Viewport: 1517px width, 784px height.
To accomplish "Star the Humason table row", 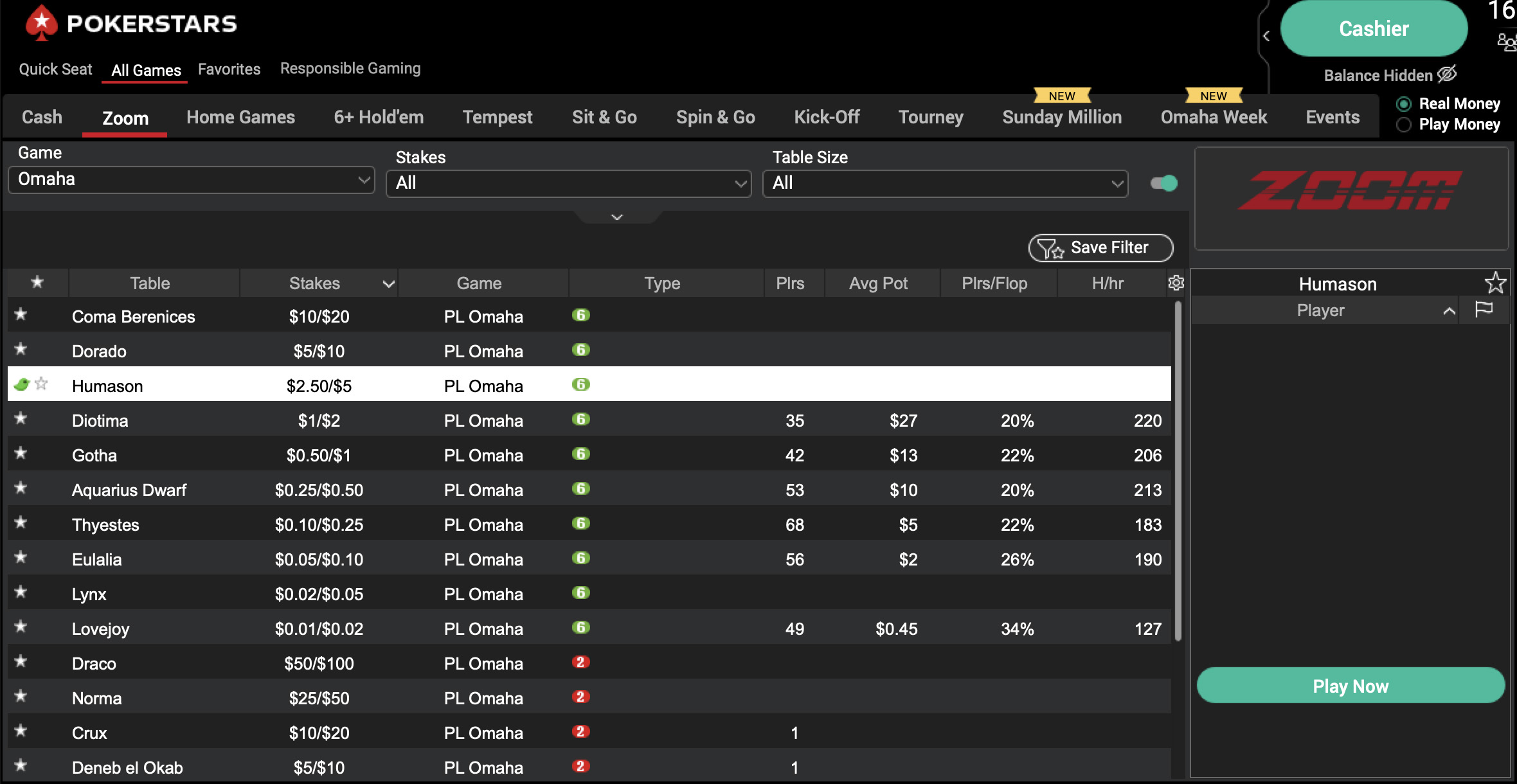I will coord(42,384).
